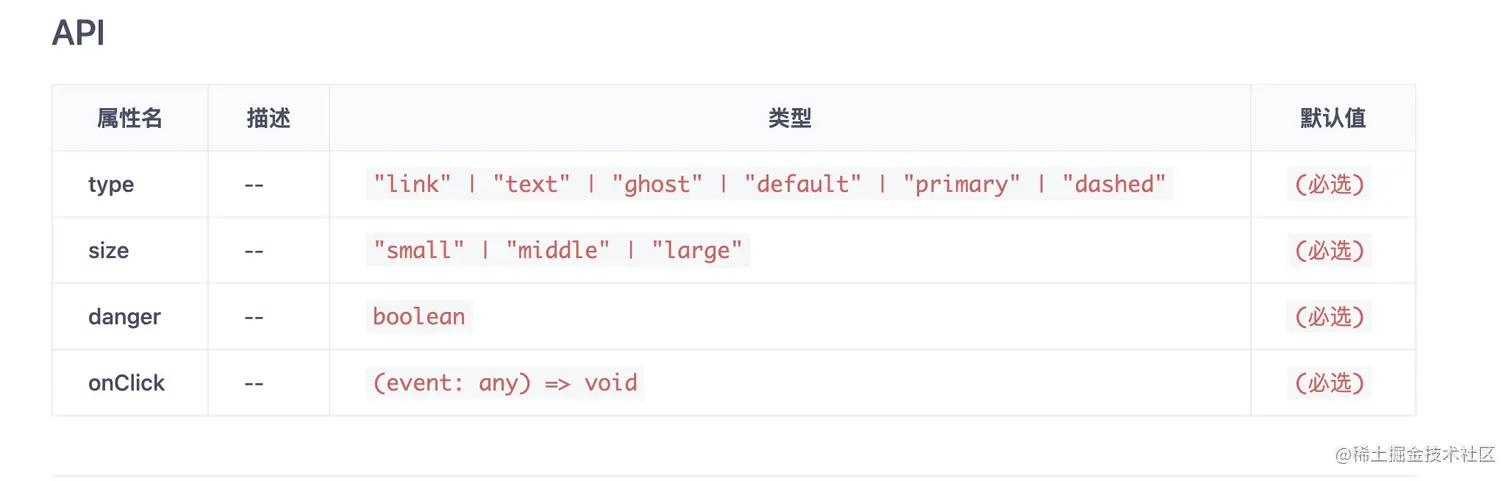Click the onClick property name

pos(126,383)
